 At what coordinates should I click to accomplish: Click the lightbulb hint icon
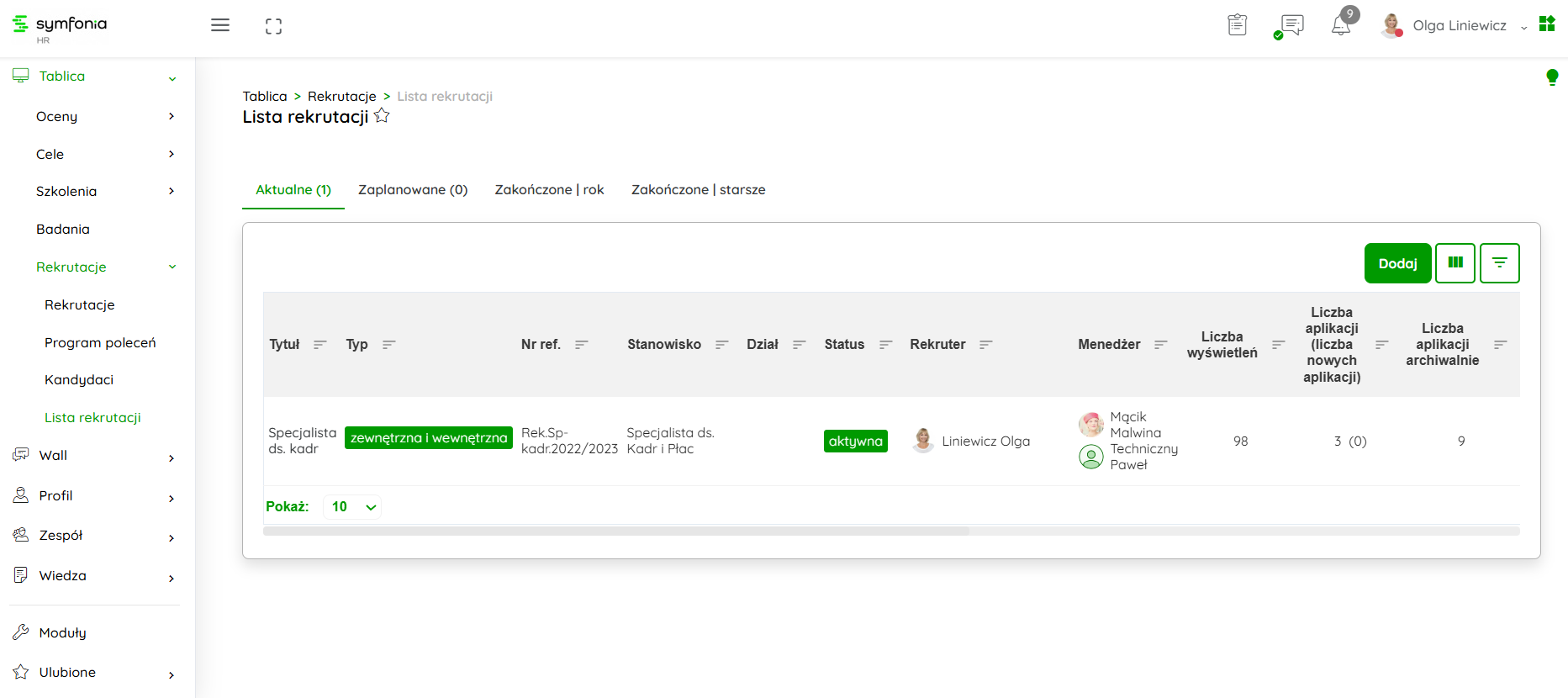click(1552, 77)
